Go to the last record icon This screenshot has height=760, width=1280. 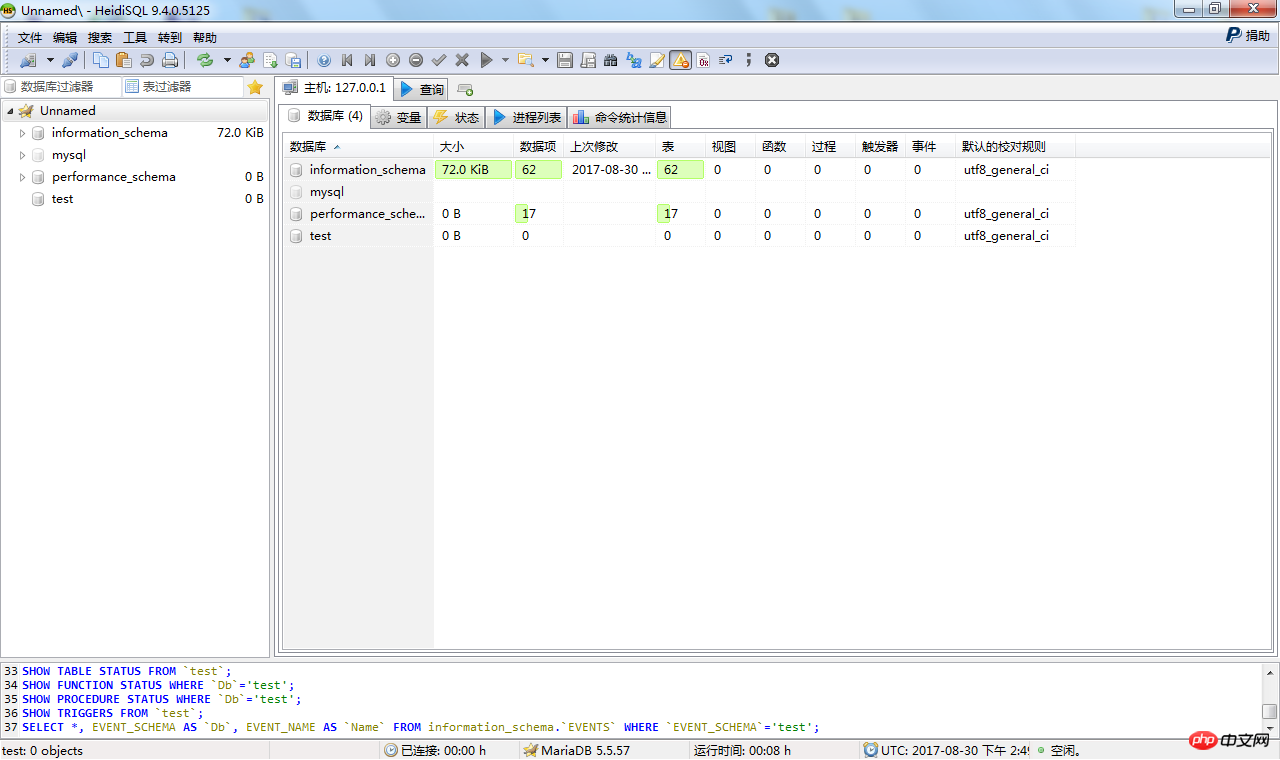[370, 60]
